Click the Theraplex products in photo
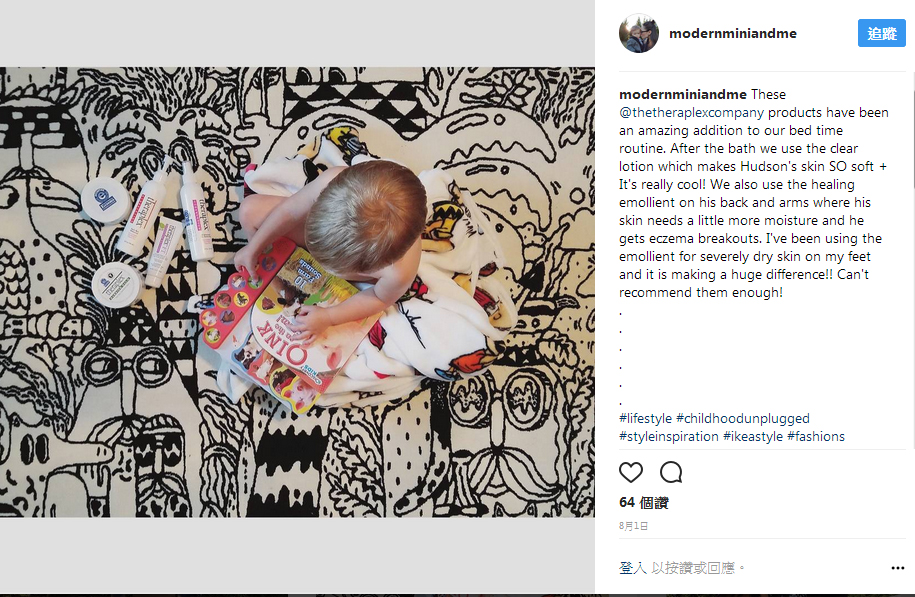Viewport: 915px width, 597px height. (x=149, y=233)
